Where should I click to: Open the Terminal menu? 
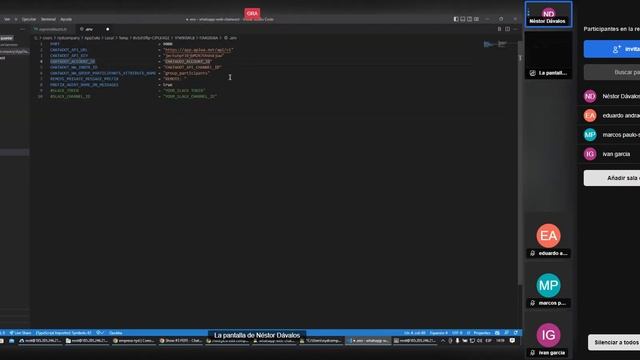[48, 19]
